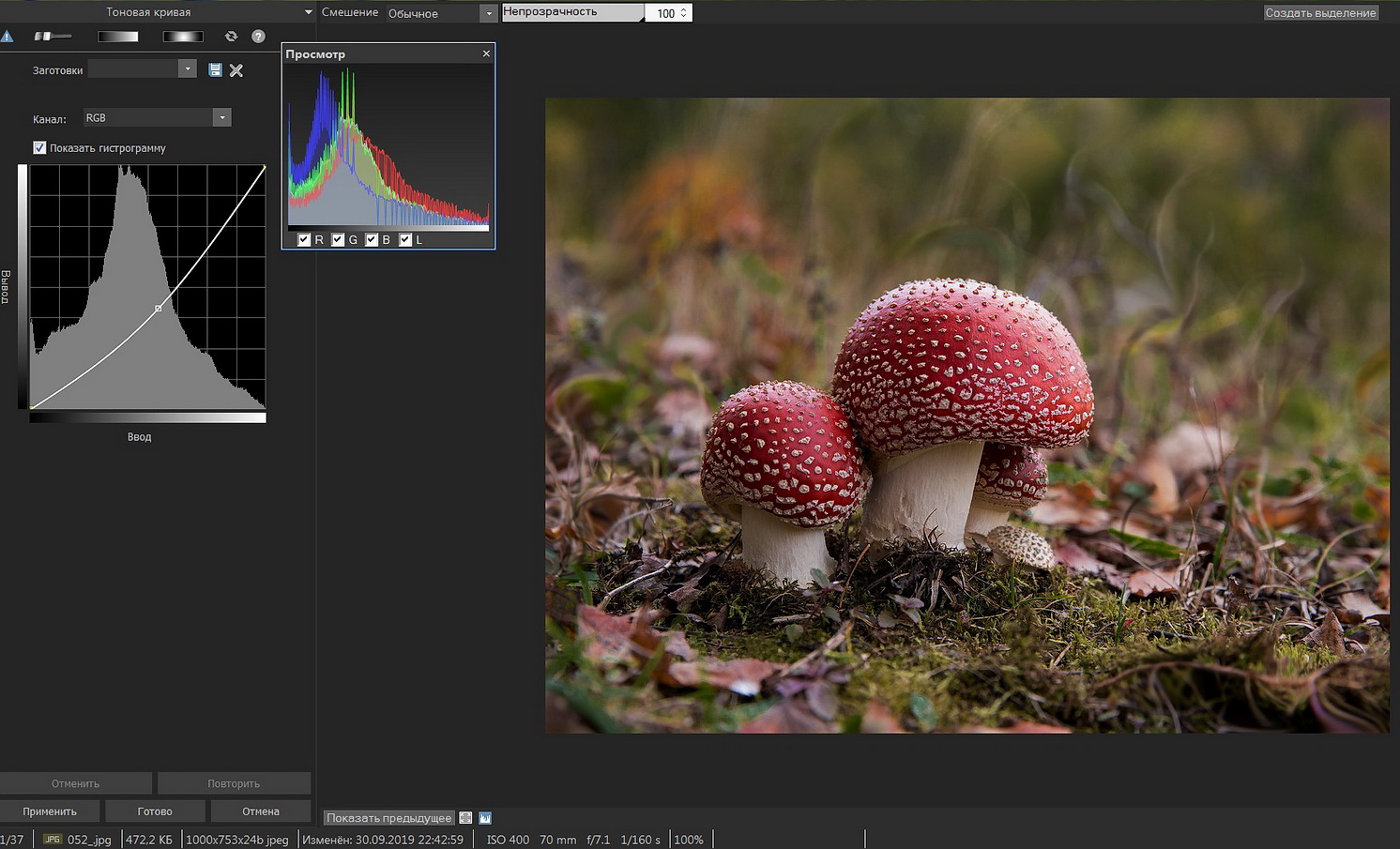Toggle the R channel checkbox
The image size is (1400, 849).
(x=304, y=240)
